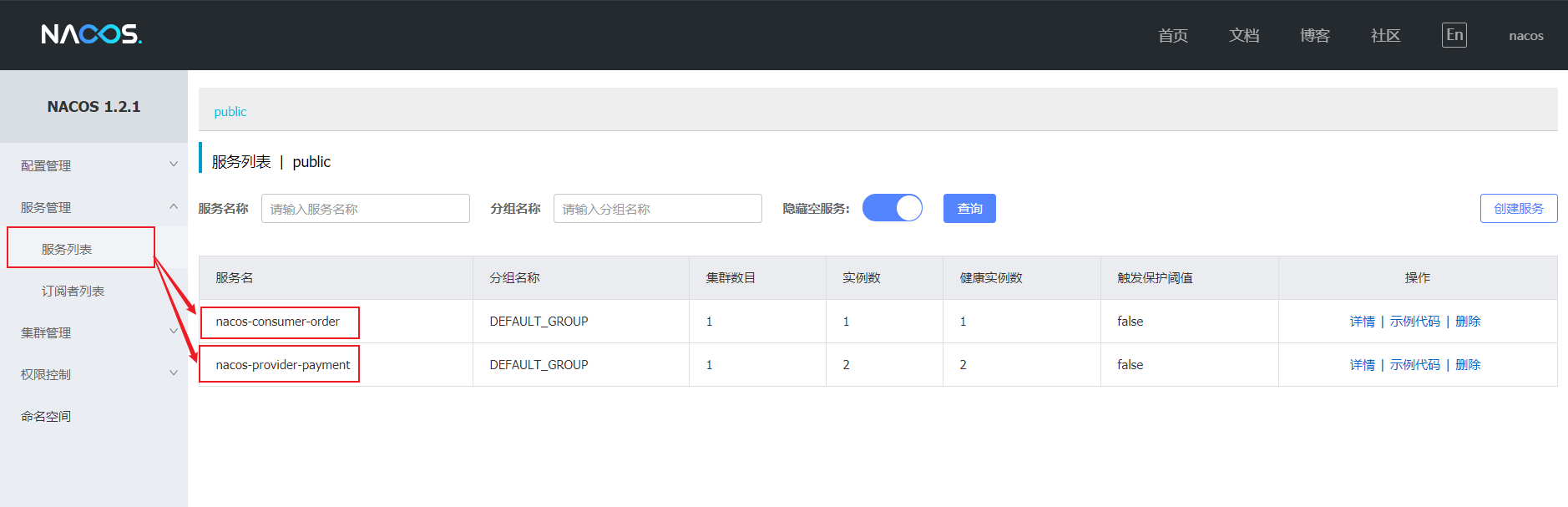
Task: Click the 查询 search button
Action: pyautogui.click(x=969, y=208)
